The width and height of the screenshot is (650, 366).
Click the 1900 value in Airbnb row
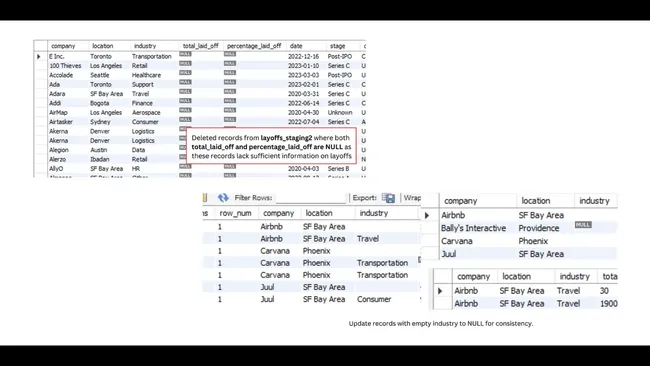pos(609,303)
